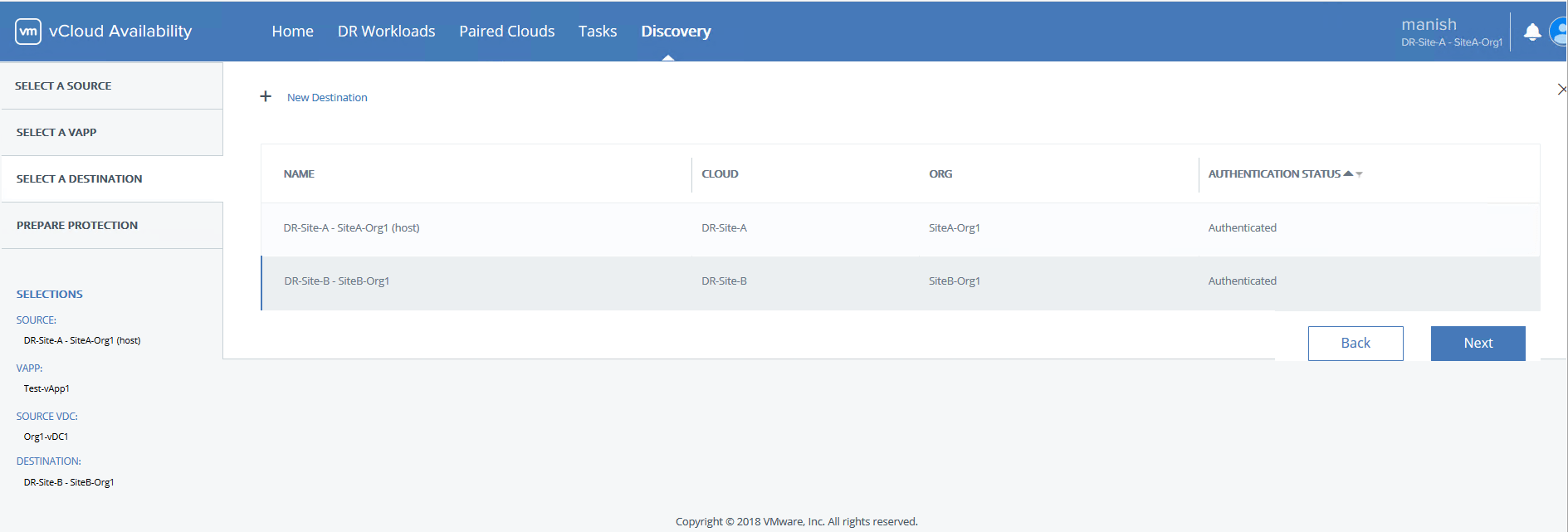Click the VMware copyright footer text

797,521
